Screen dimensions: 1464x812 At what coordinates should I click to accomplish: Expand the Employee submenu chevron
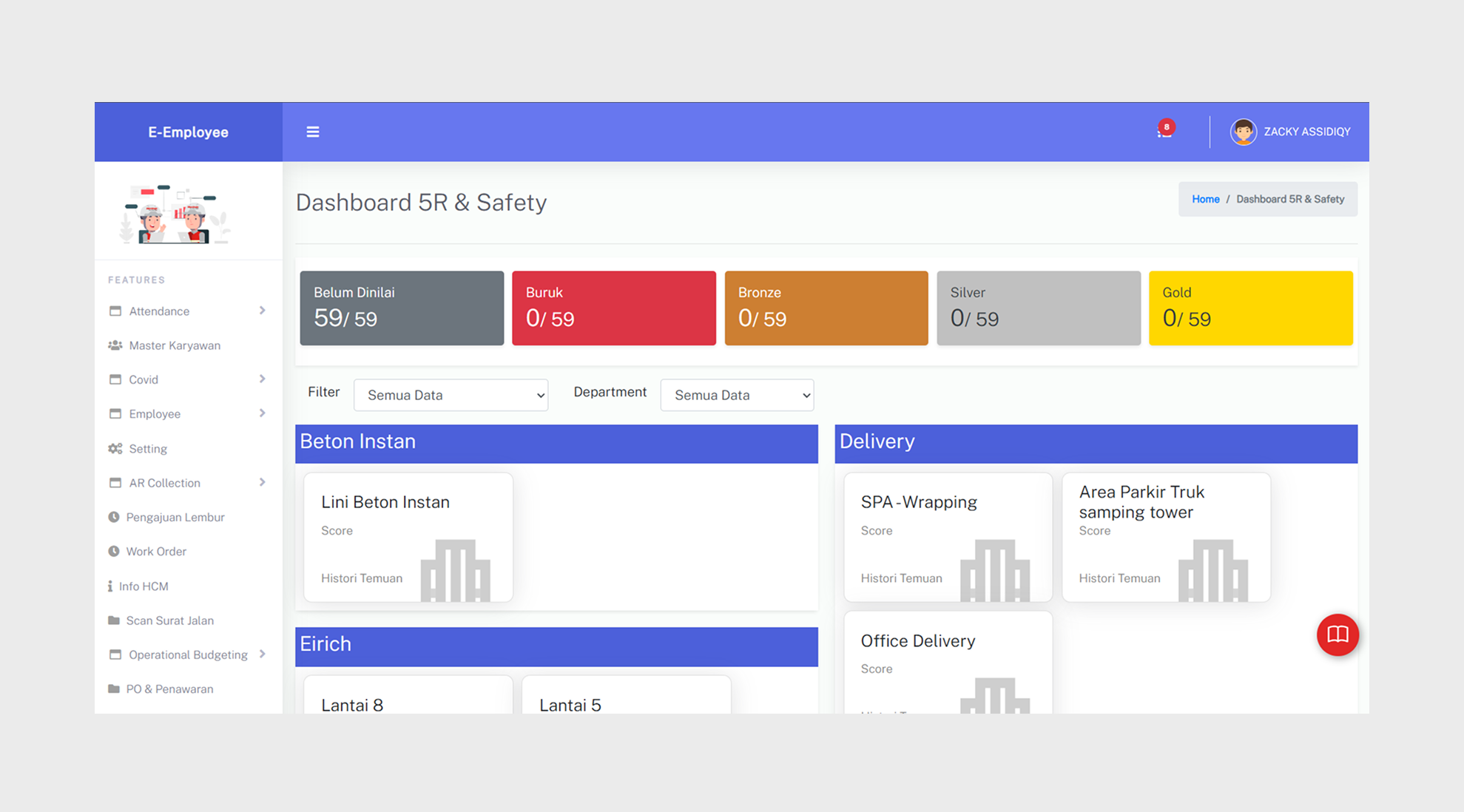click(263, 413)
